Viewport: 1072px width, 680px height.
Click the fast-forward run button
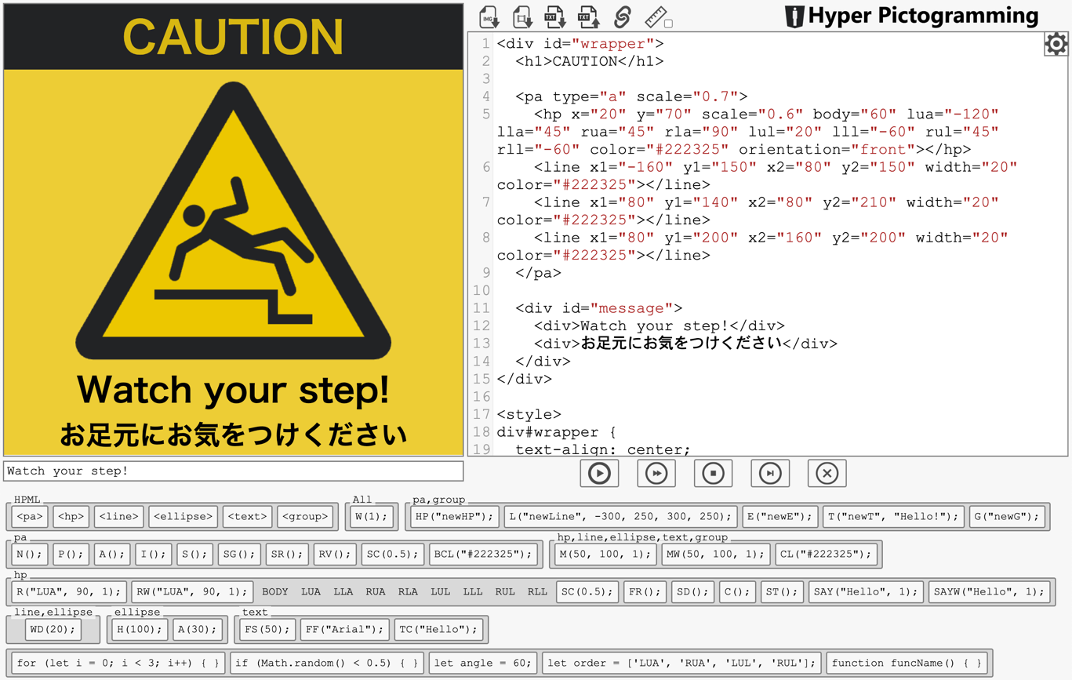click(x=656, y=473)
